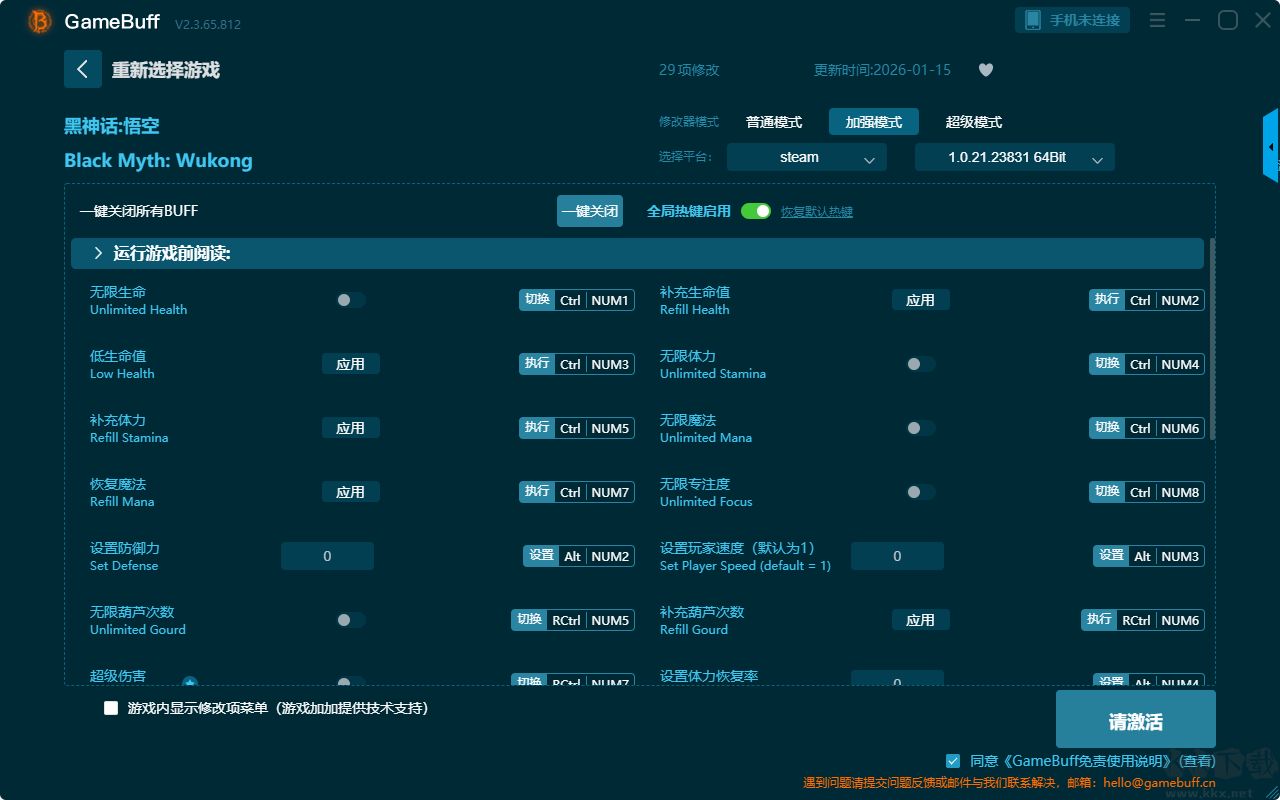Open the 1.0.21.23831 64Bit version dropdown
This screenshot has width=1280, height=800.
(x=1015, y=157)
